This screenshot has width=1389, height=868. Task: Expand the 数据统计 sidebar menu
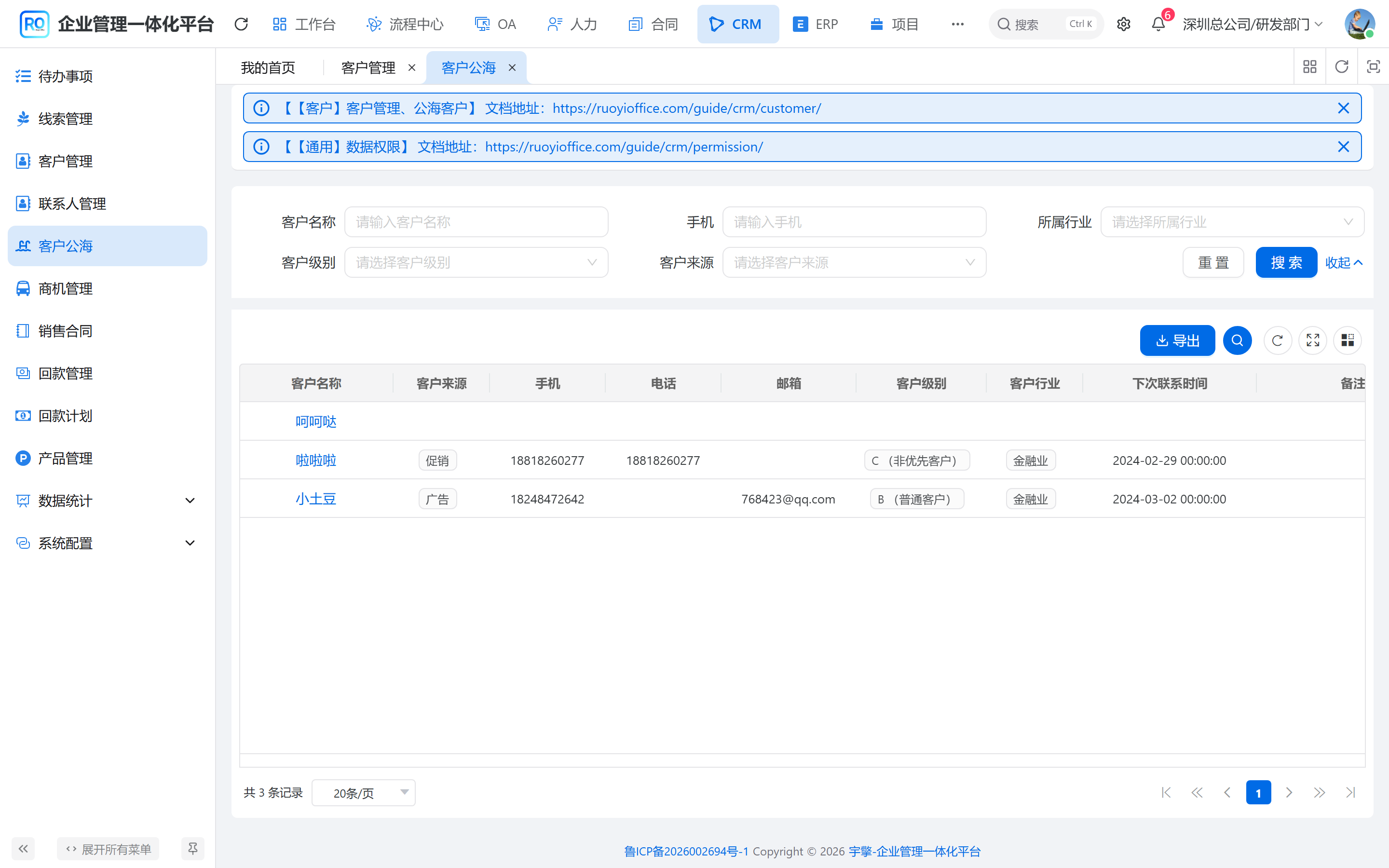(108, 501)
